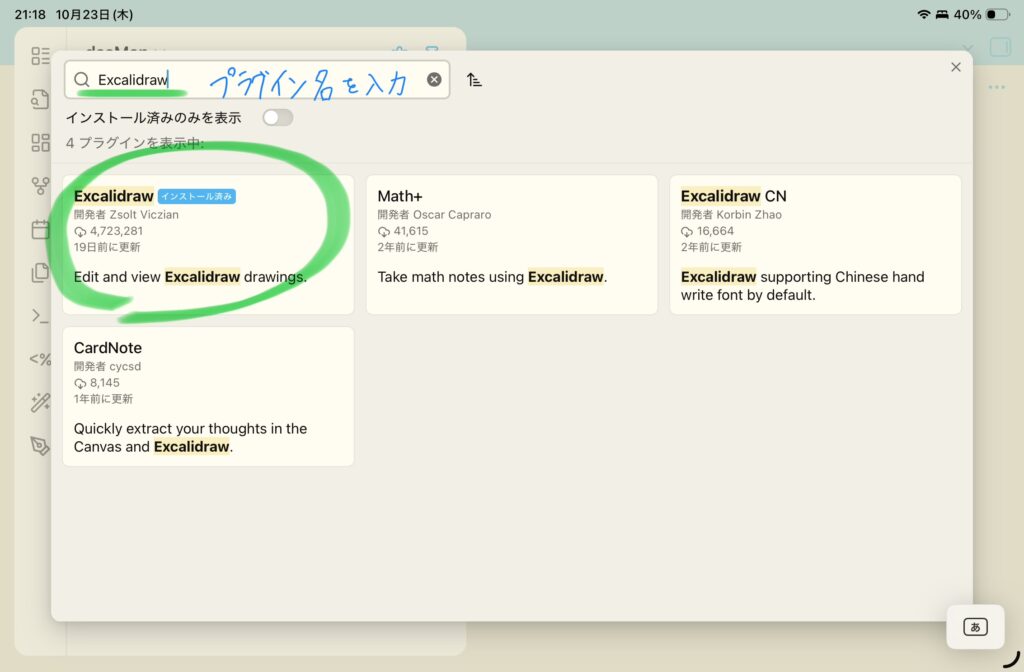
Task: Click the Excalidraw pen nib ribbon icon
Action: click(40, 446)
